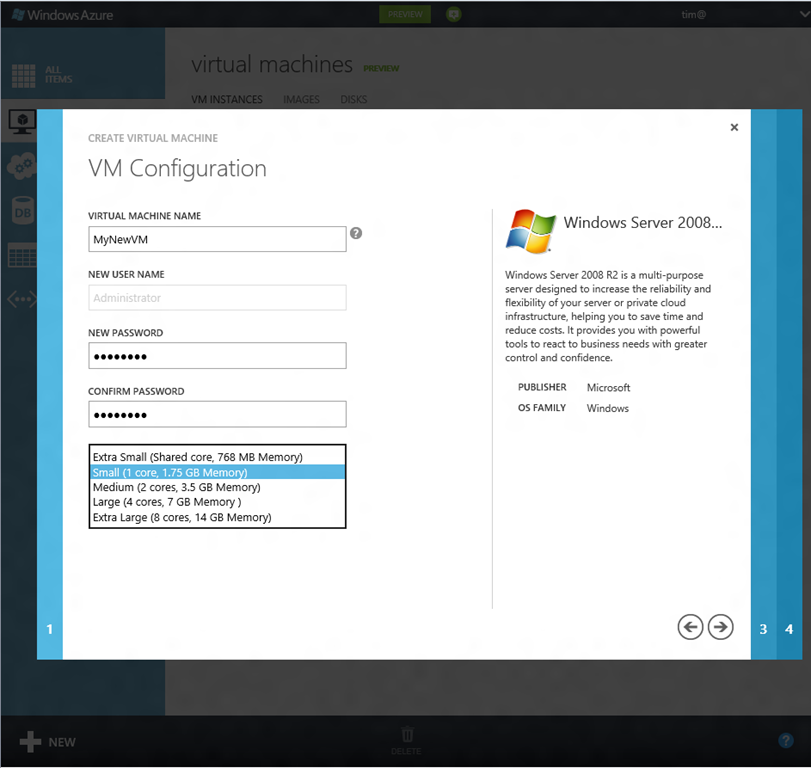Click the Windows Server 2008 logo image
This screenshot has width=811, height=768.
click(530, 231)
